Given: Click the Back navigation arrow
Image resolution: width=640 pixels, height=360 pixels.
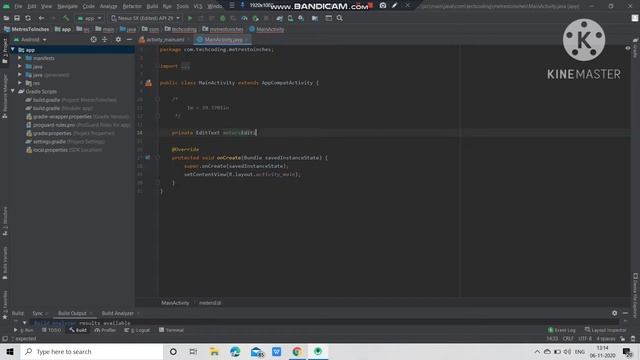Looking at the screenshot, I should point(41,18).
